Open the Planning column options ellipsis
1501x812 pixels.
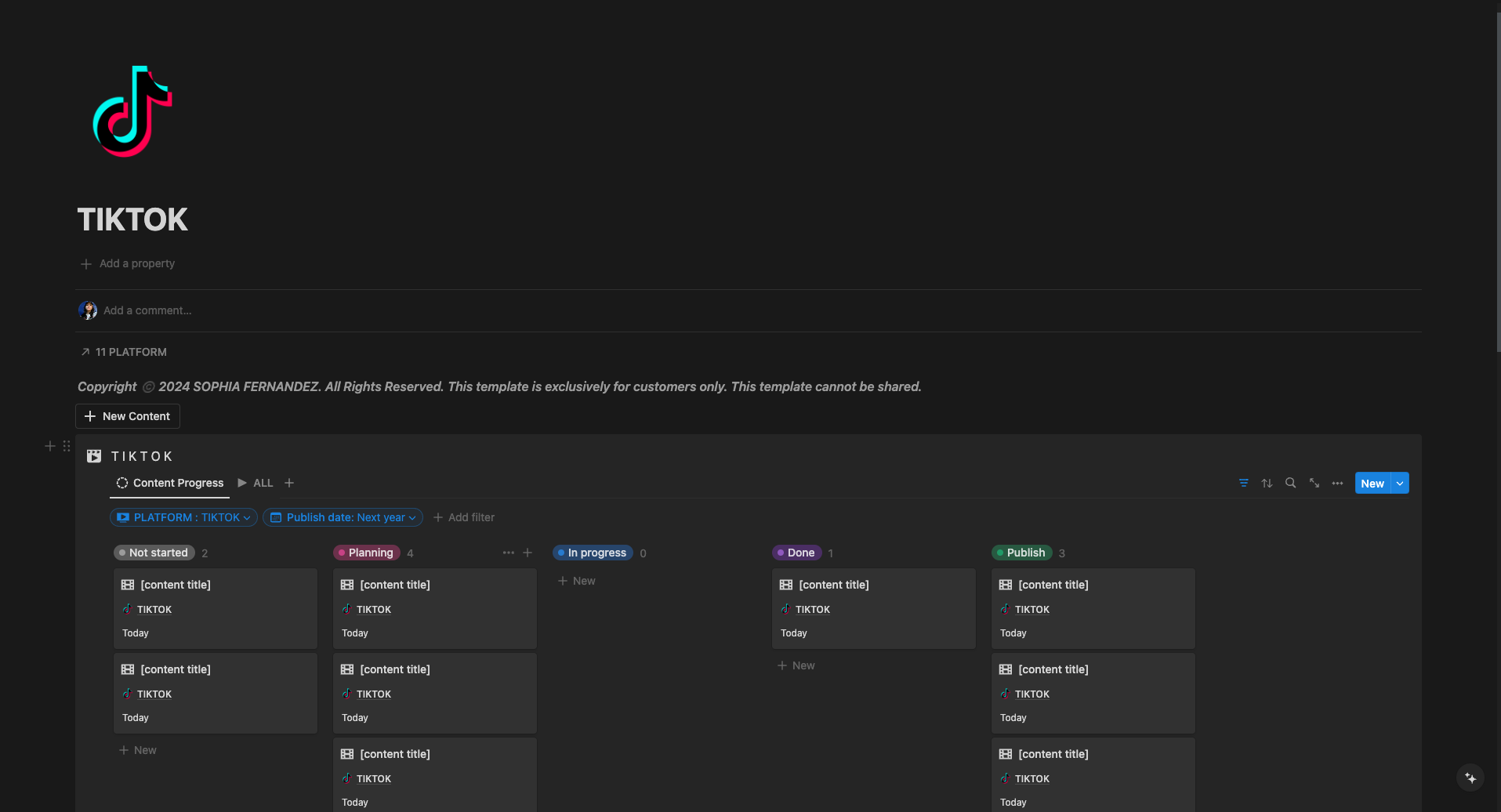point(509,553)
